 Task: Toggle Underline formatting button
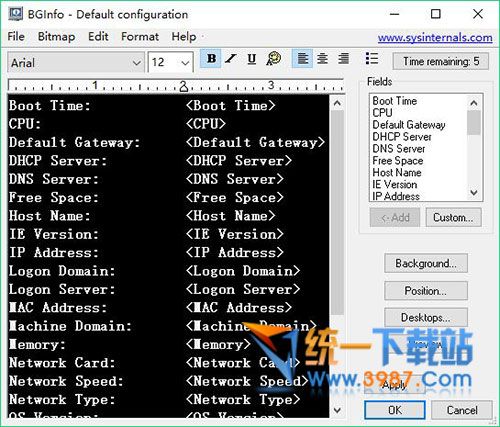(252, 59)
